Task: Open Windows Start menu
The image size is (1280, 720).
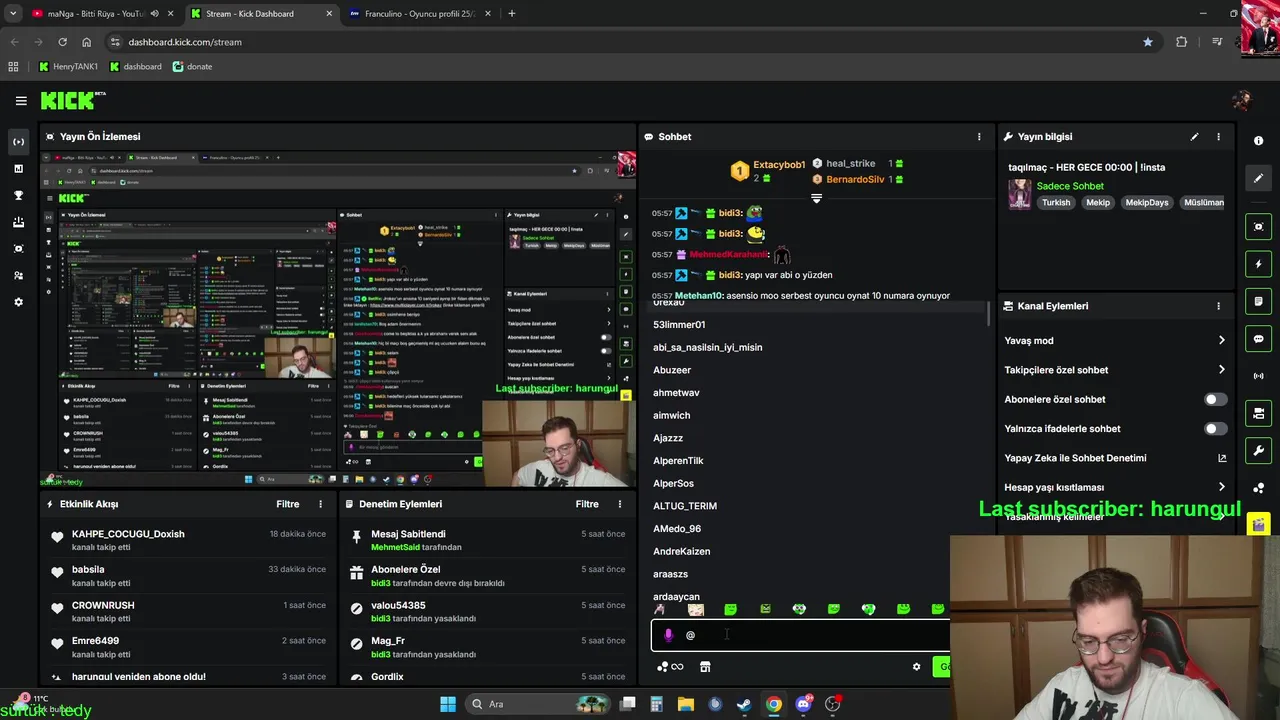Action: click(x=448, y=704)
